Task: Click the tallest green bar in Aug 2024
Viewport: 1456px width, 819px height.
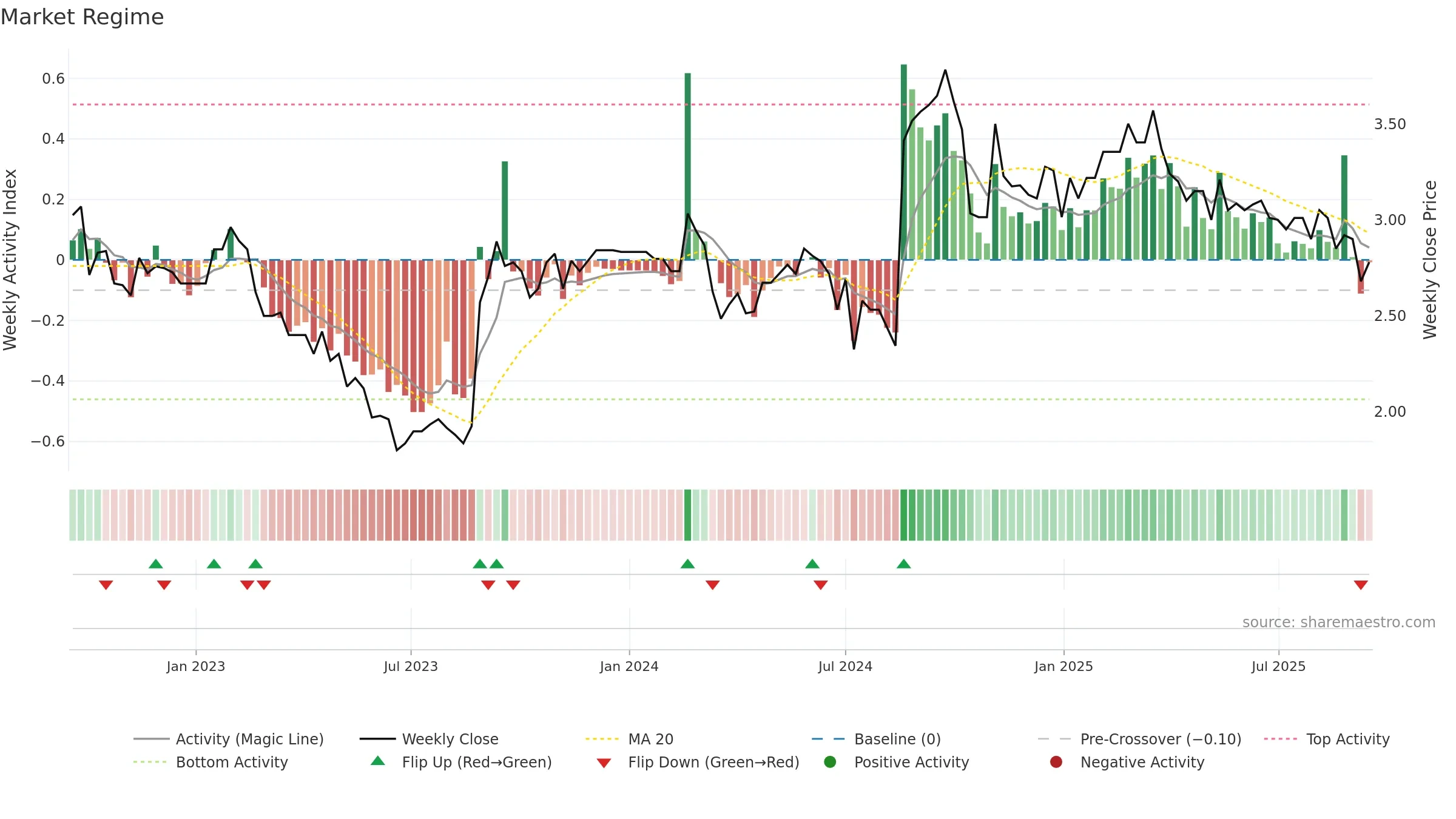Action: [x=904, y=162]
